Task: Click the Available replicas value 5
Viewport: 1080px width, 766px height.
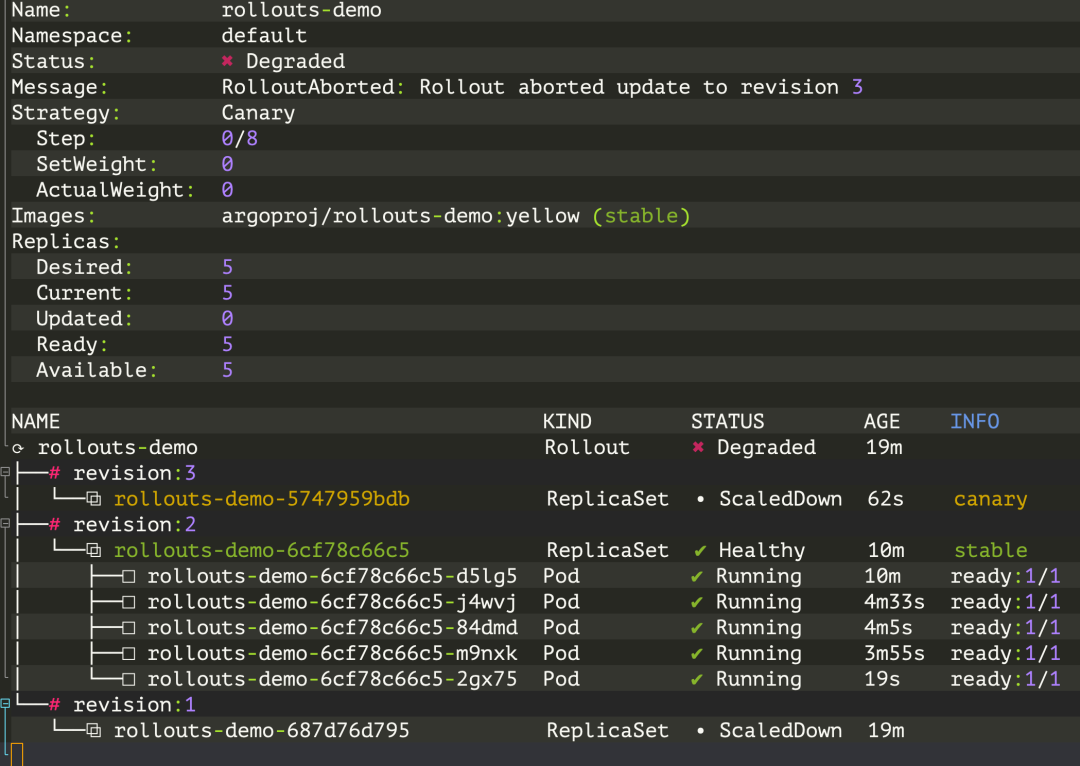Action: pos(227,371)
